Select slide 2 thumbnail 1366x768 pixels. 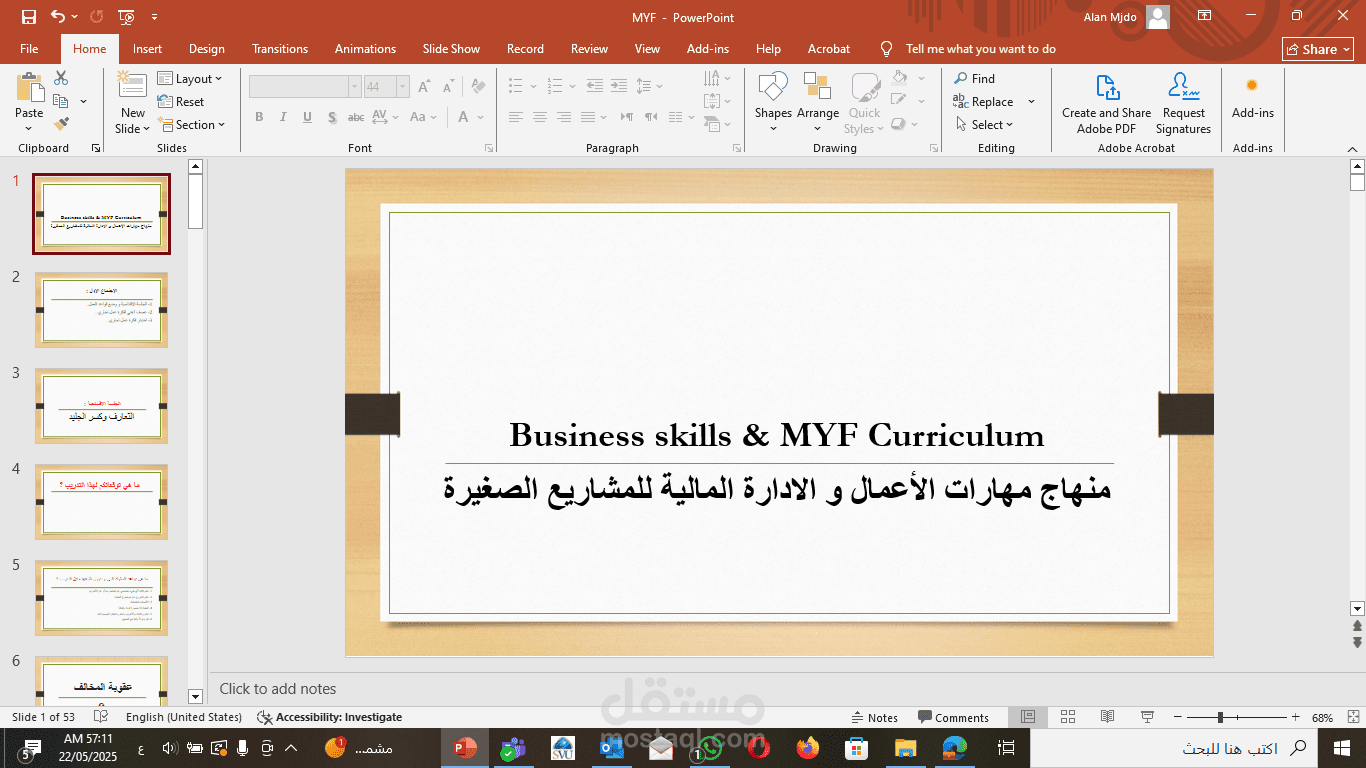coord(101,310)
